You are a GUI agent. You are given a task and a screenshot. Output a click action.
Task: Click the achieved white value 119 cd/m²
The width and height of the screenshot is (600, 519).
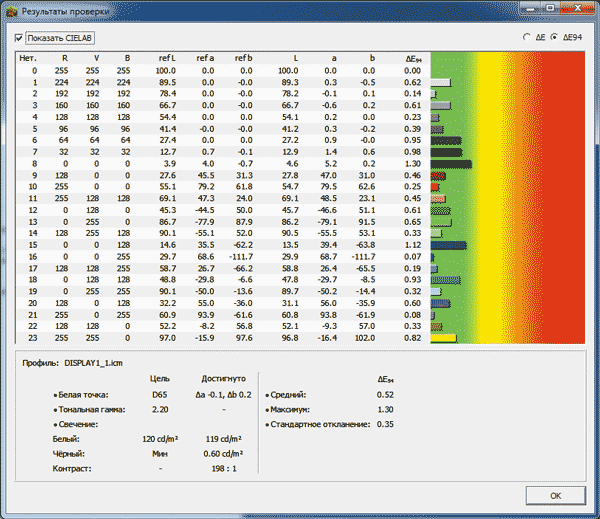coord(223,439)
